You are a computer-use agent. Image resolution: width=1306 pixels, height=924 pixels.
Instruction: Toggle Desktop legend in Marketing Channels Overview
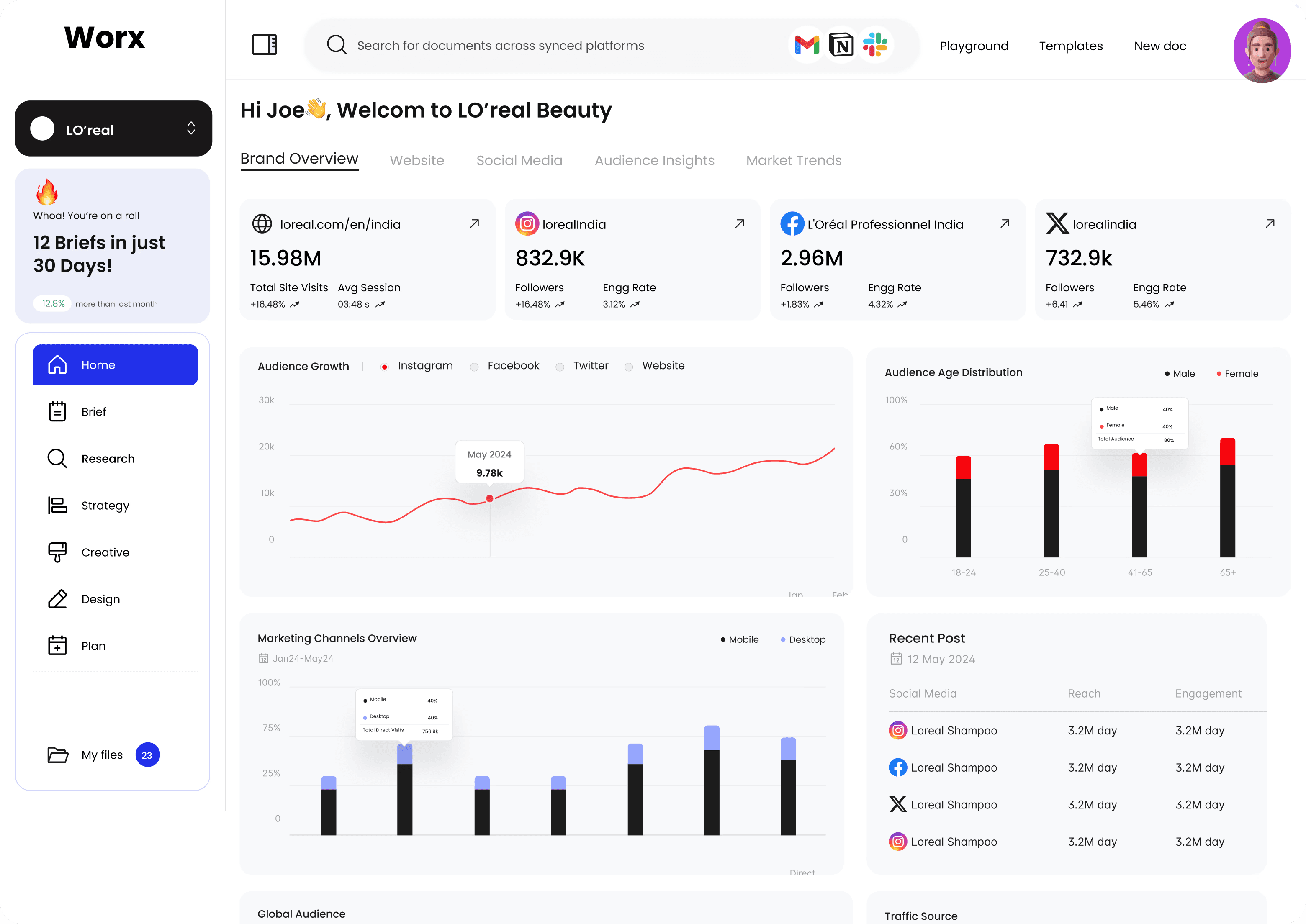[803, 639]
